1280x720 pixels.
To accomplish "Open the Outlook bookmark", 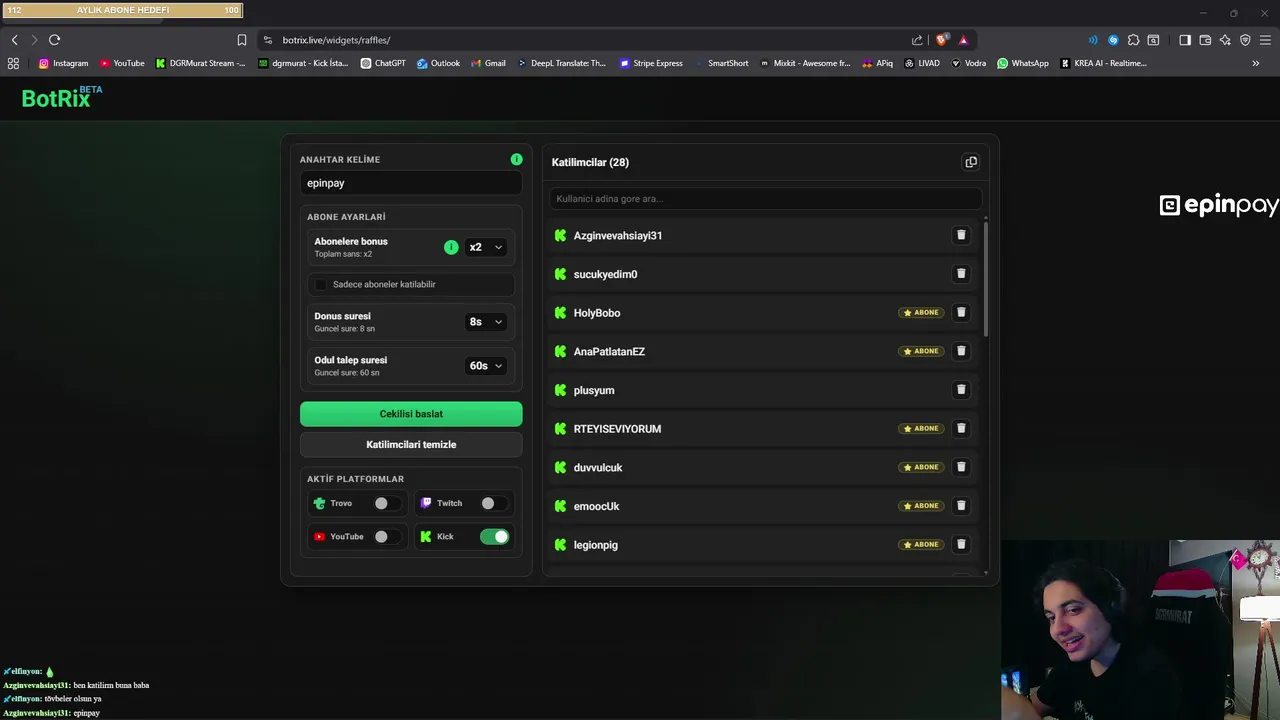I will pyautogui.click(x=438, y=63).
